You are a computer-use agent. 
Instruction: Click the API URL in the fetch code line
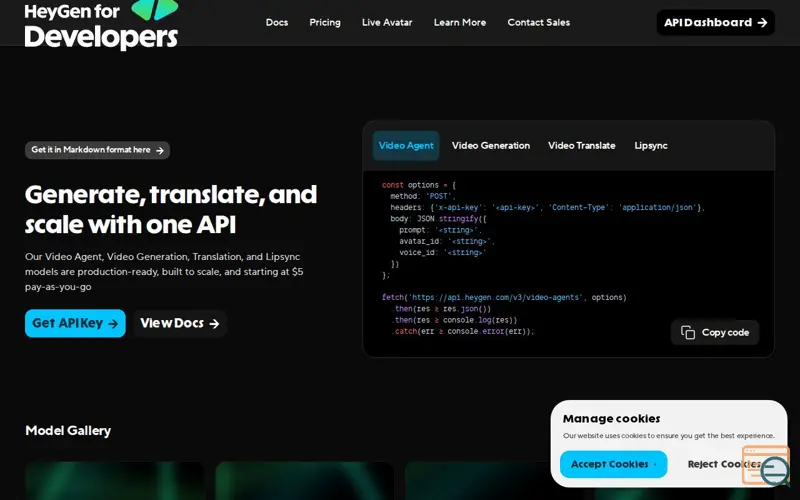496,297
